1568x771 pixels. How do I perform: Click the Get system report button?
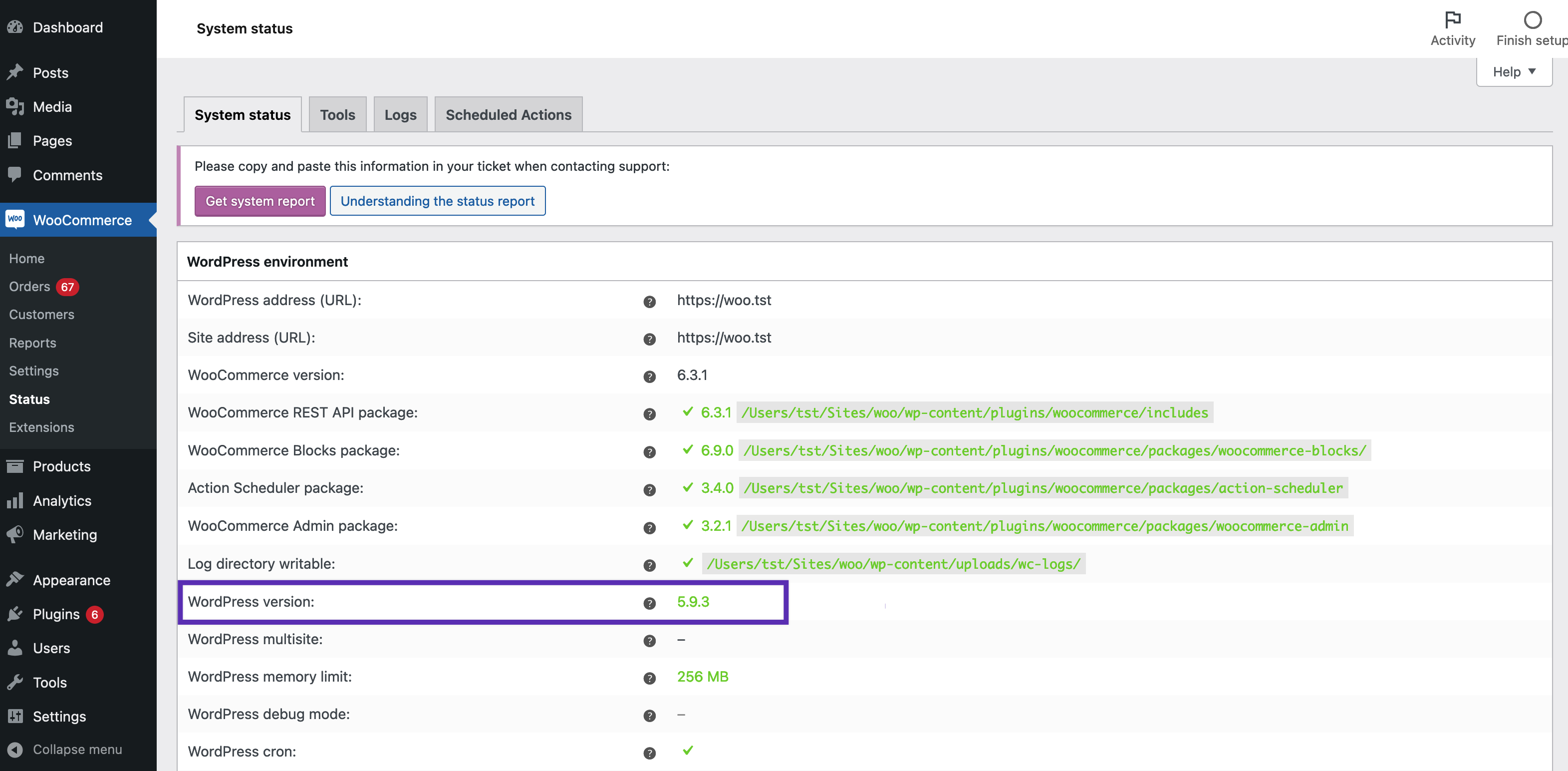(260, 201)
